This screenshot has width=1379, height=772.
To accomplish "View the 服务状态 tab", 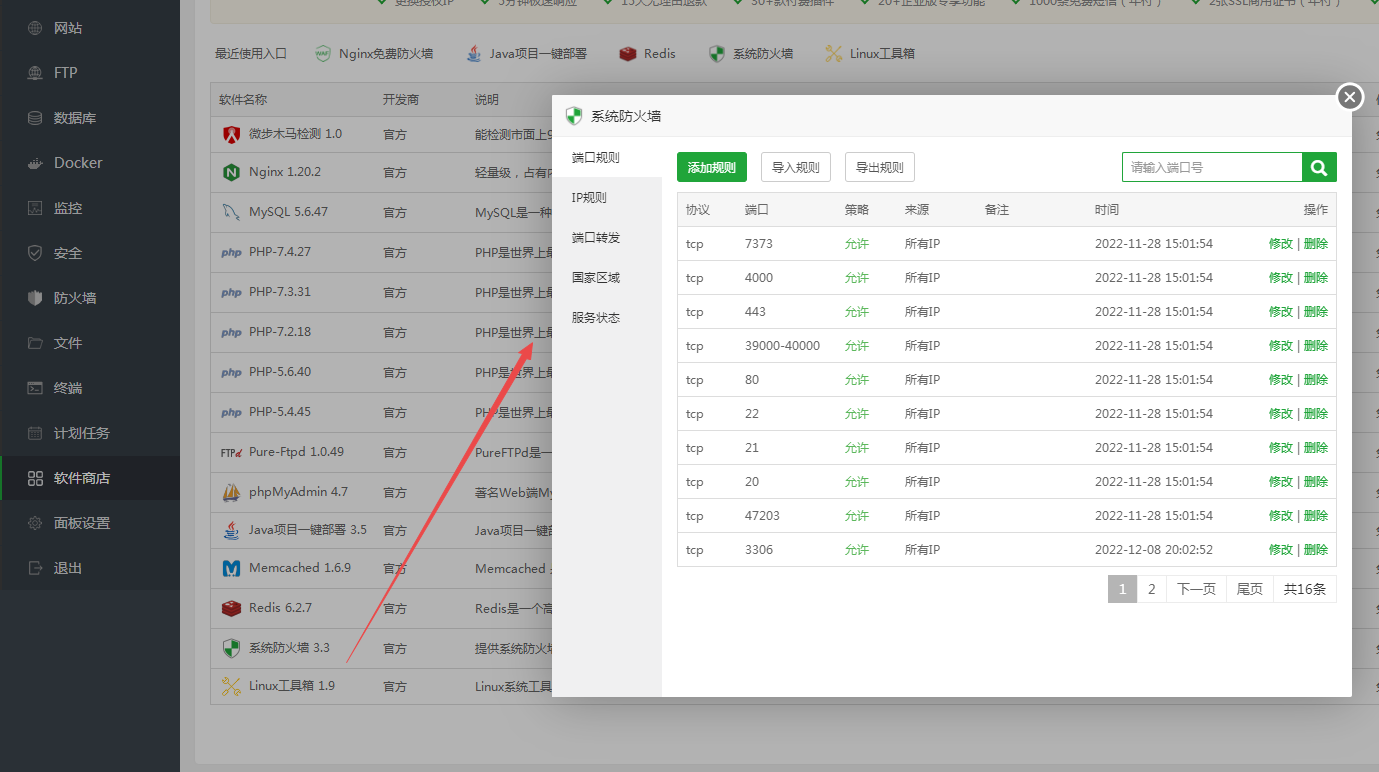I will point(607,318).
